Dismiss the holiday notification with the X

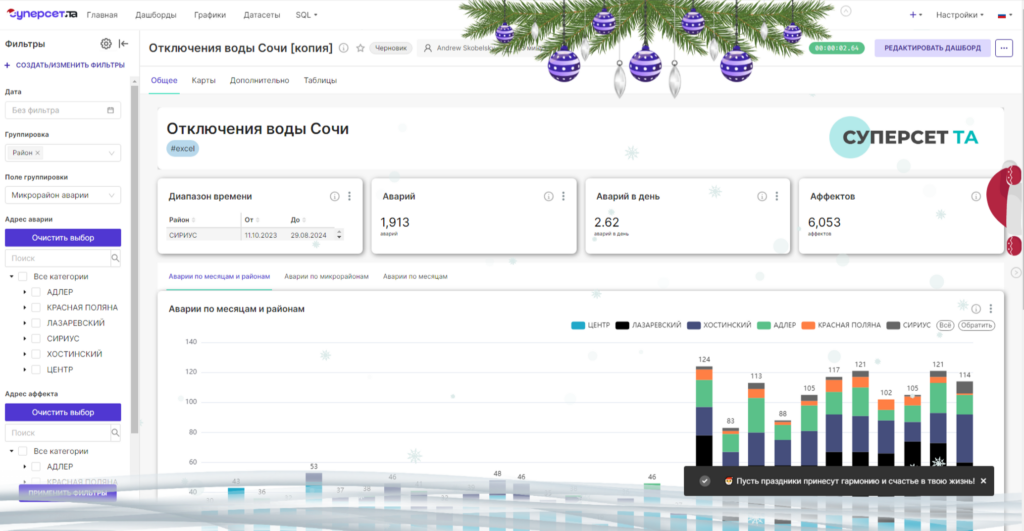[x=984, y=481]
